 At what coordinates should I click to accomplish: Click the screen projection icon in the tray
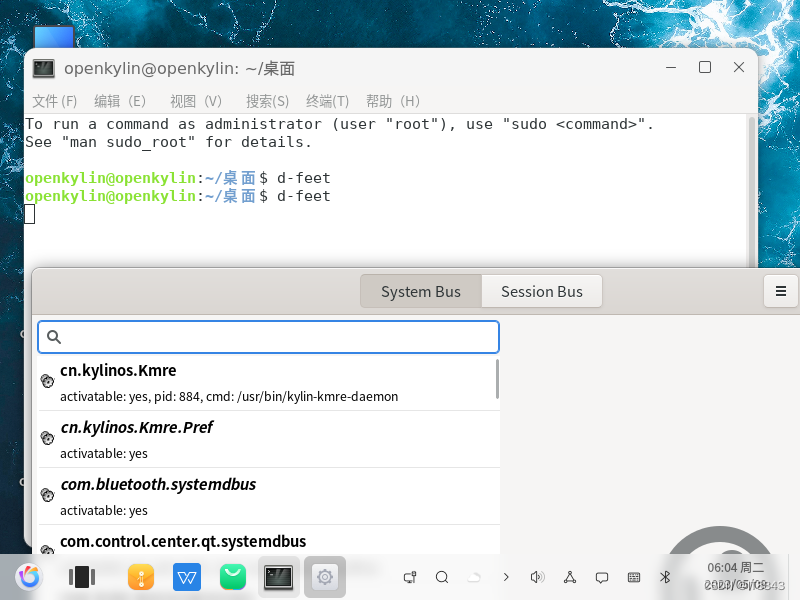pyautogui.click(x=409, y=577)
